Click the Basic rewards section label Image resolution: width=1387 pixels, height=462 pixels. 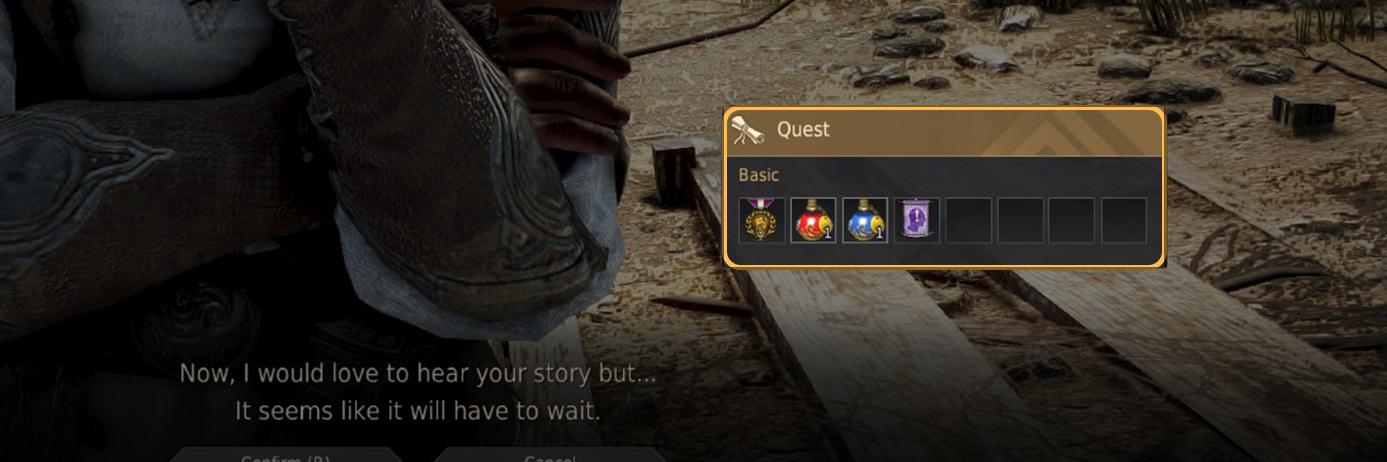pyautogui.click(x=758, y=175)
